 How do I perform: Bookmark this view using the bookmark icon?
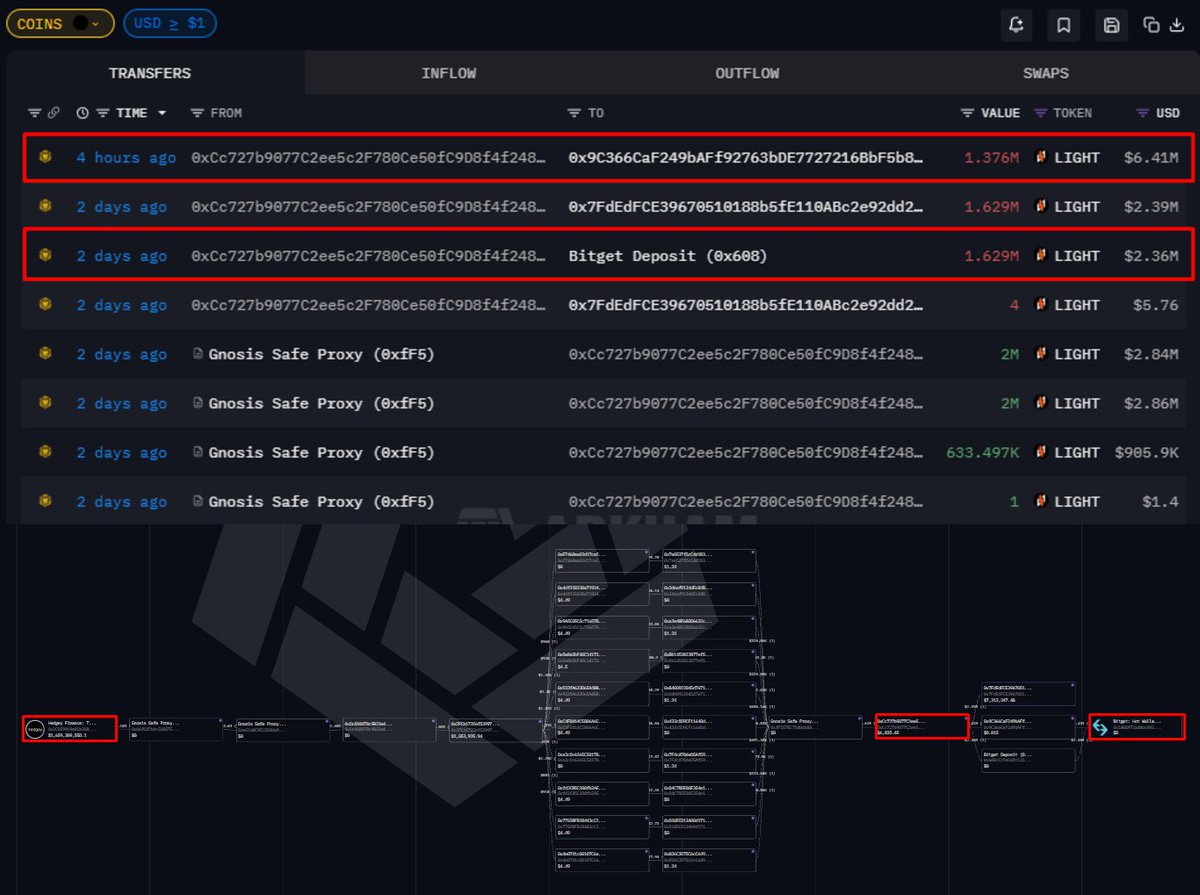(x=1063, y=25)
